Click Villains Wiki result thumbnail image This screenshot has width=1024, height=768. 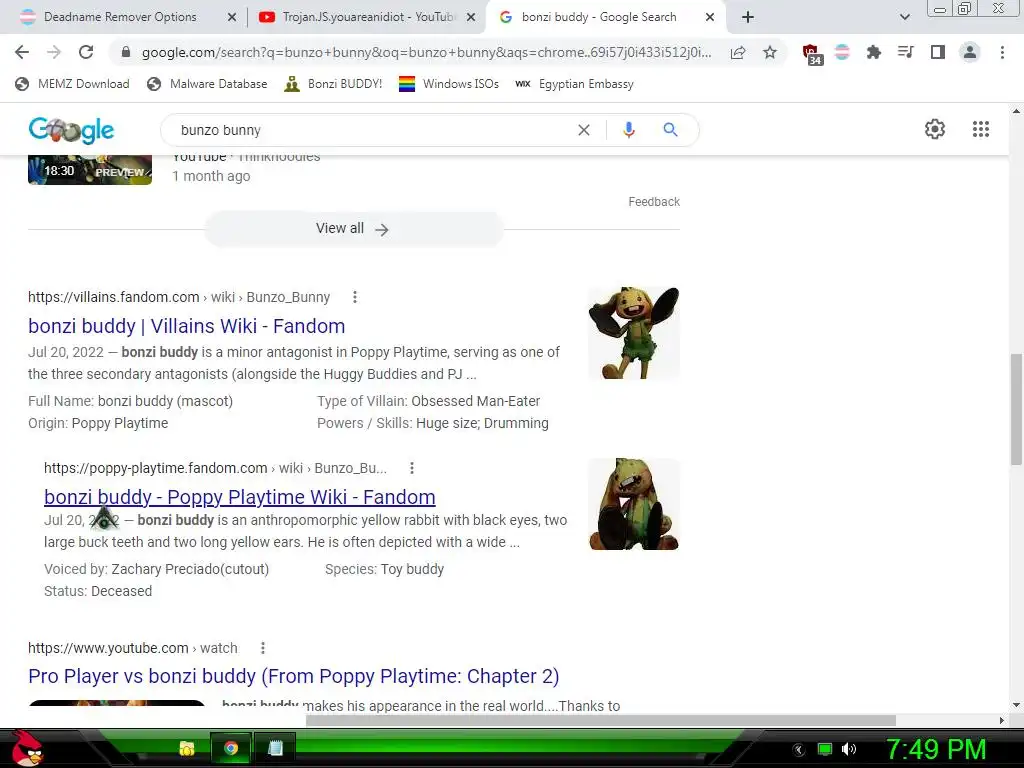pyautogui.click(x=633, y=333)
